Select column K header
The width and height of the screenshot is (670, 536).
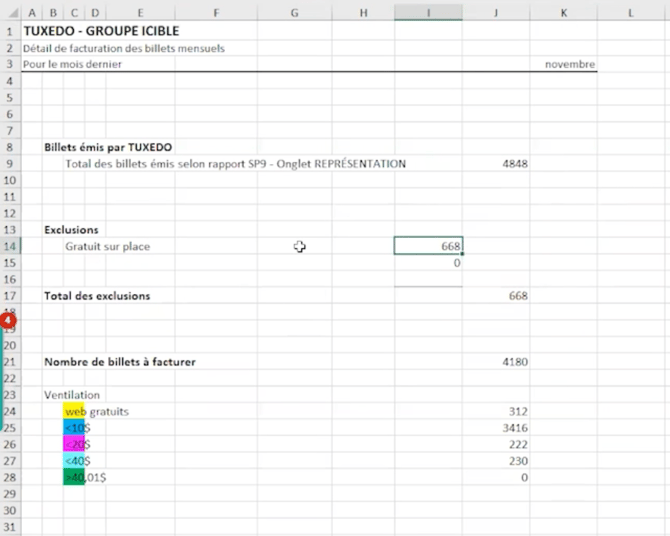564,13
